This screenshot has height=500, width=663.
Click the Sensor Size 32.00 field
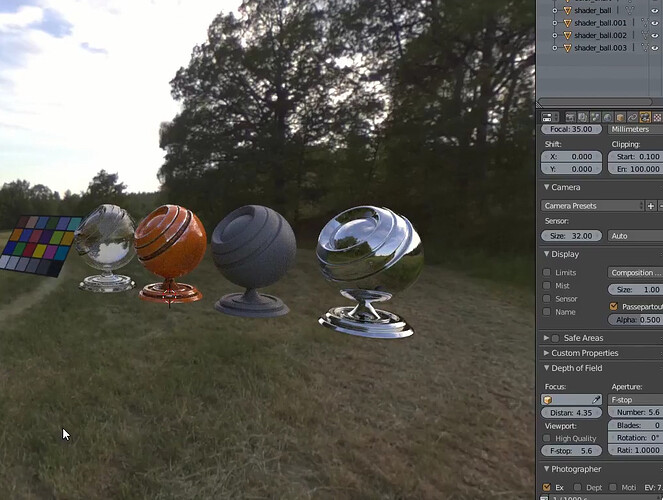pyautogui.click(x=571, y=236)
